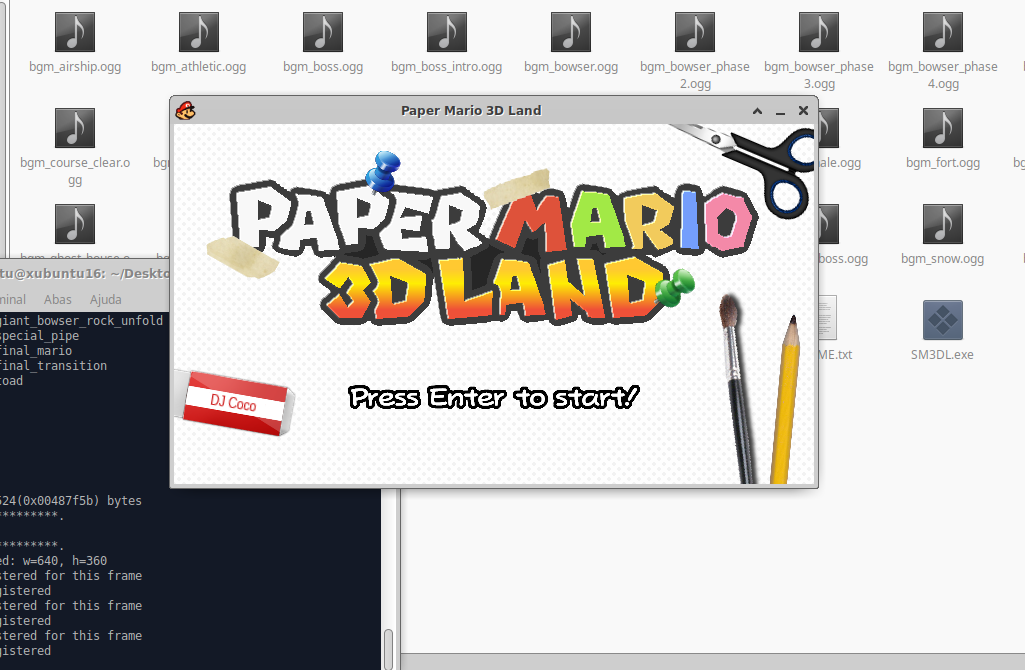This screenshot has width=1025, height=670.
Task: Select the bgm_athletic.ogg audio file icon
Action: (199, 32)
